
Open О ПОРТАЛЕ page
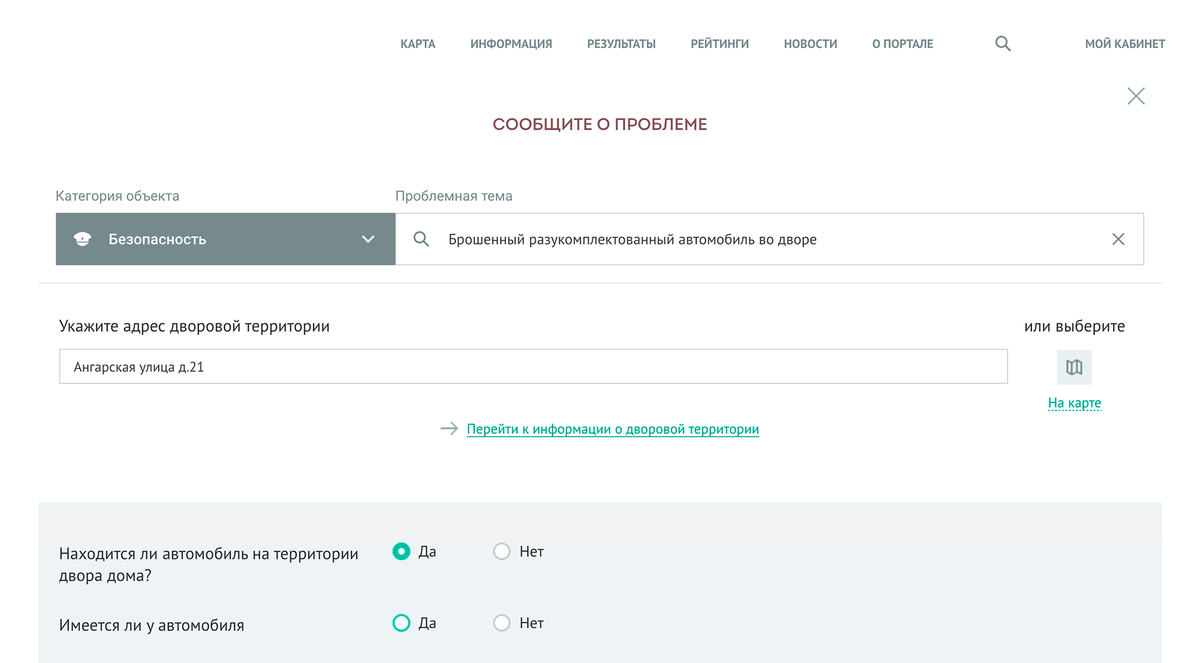coord(902,44)
